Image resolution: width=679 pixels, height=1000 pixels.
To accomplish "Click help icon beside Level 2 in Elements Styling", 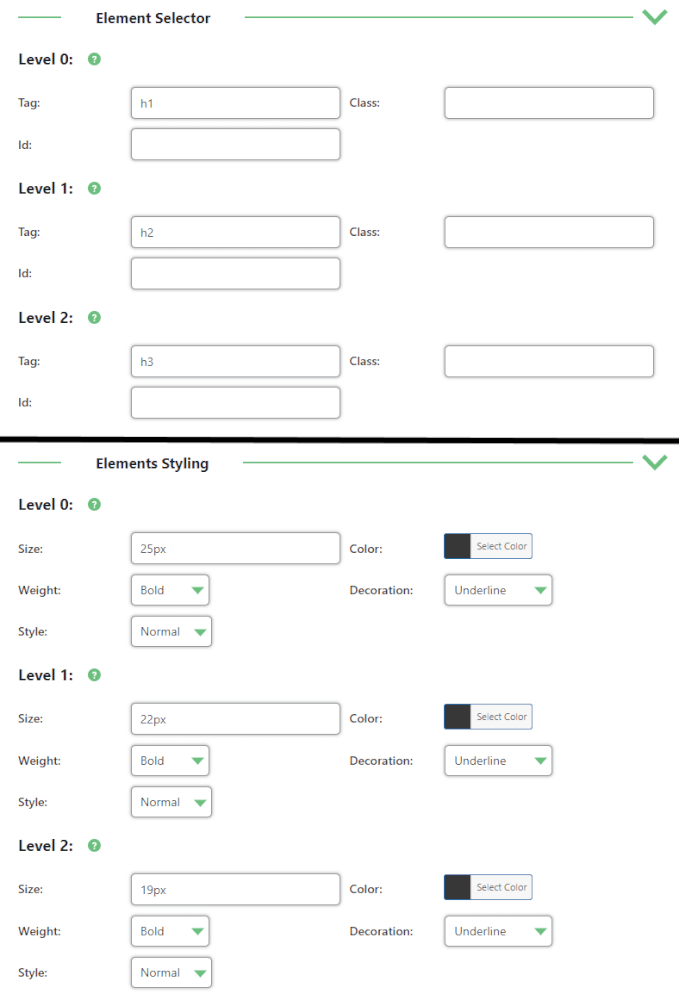I will click(x=94, y=846).
